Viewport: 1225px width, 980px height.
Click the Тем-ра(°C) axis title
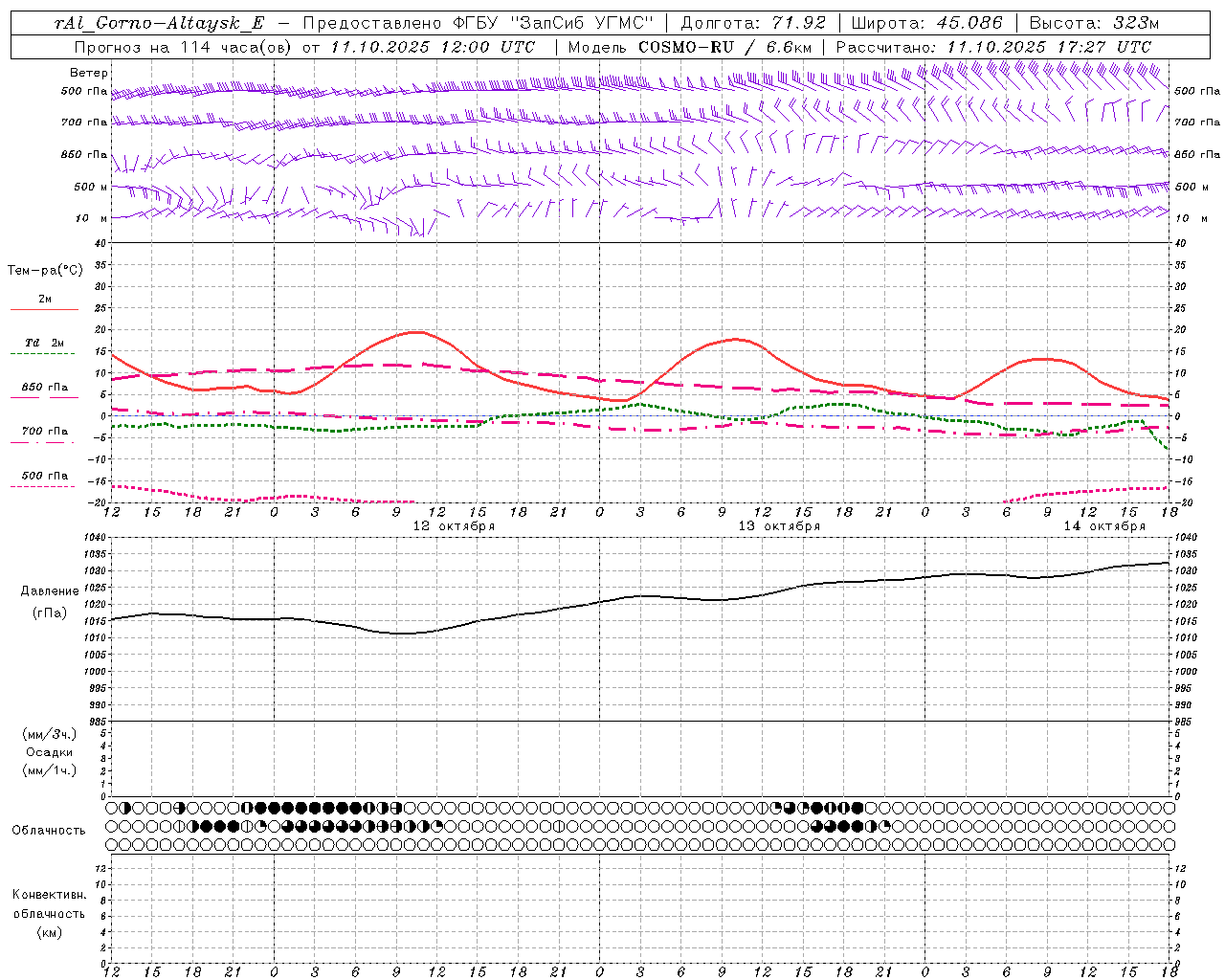click(x=45, y=271)
